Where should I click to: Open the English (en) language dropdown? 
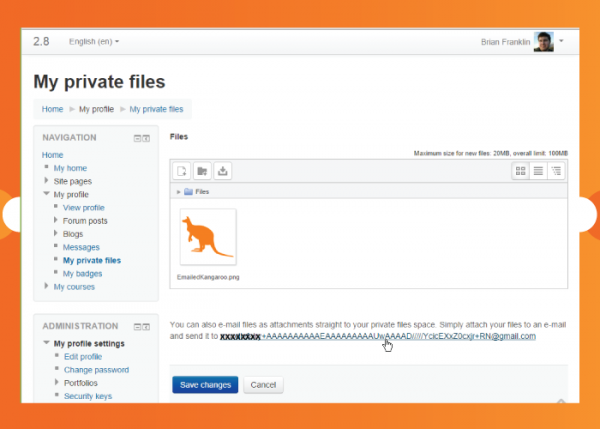pos(94,41)
